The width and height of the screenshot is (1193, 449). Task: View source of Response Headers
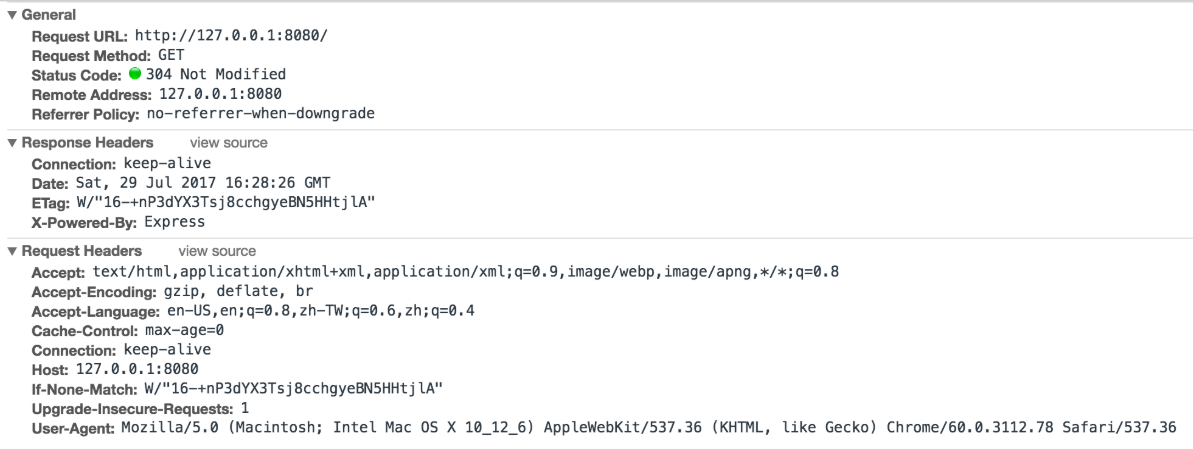[229, 143]
